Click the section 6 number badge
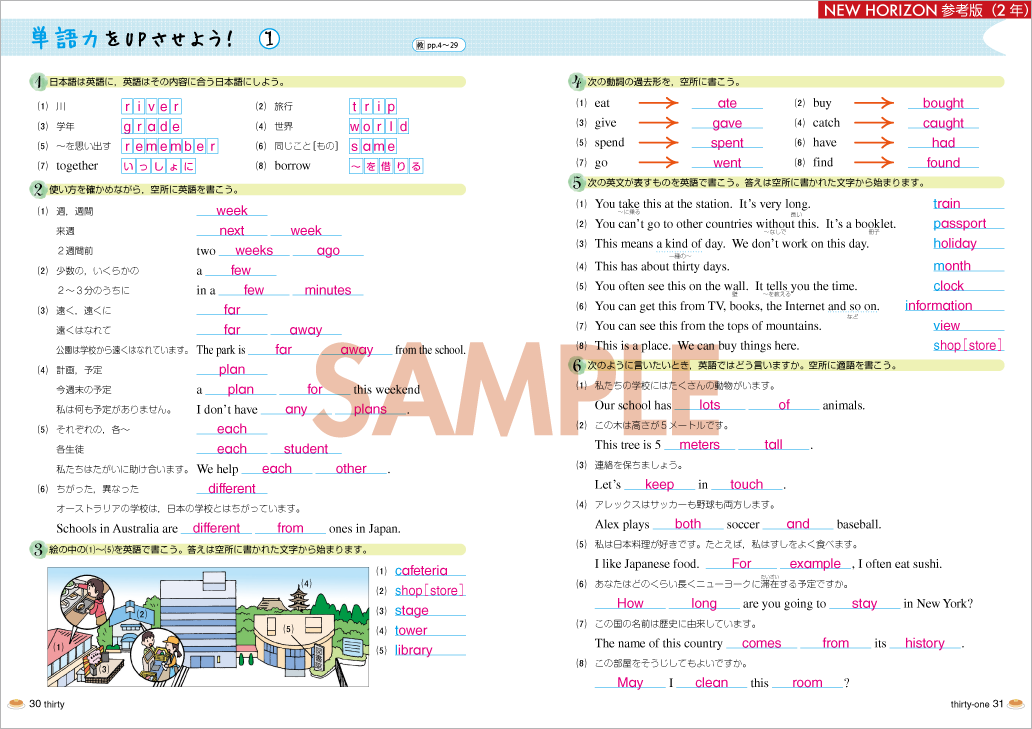1032x729 pixels. point(577,365)
